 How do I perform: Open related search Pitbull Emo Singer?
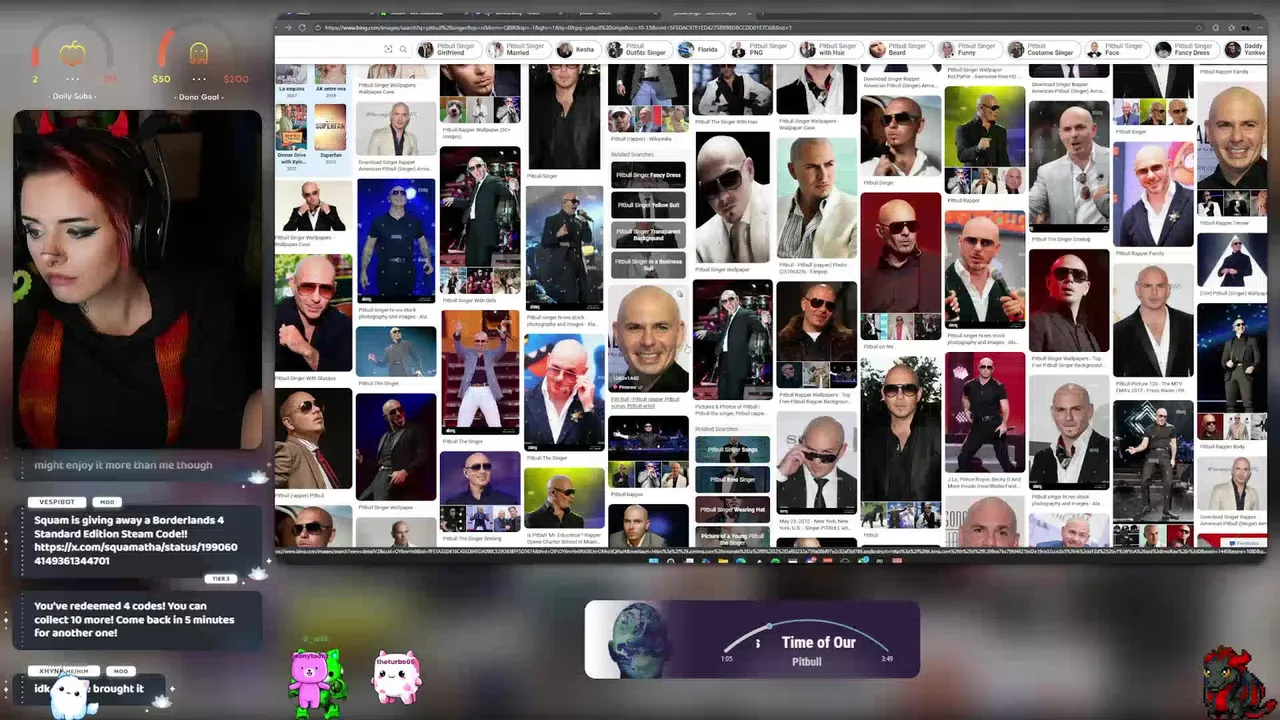click(x=733, y=480)
